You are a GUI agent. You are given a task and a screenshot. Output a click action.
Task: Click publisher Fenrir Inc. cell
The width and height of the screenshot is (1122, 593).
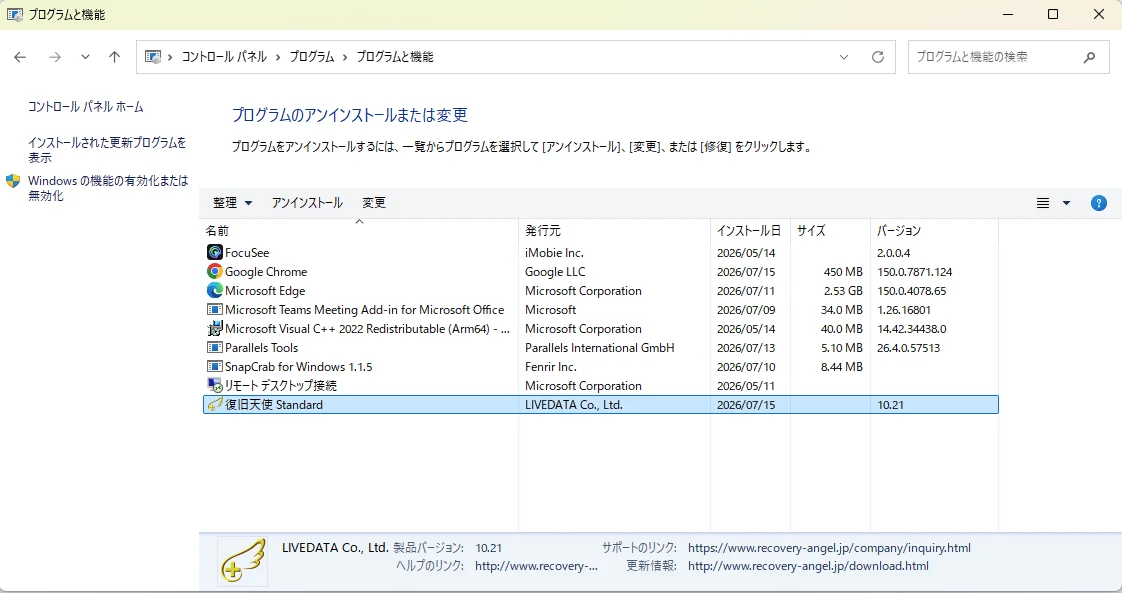[550, 366]
